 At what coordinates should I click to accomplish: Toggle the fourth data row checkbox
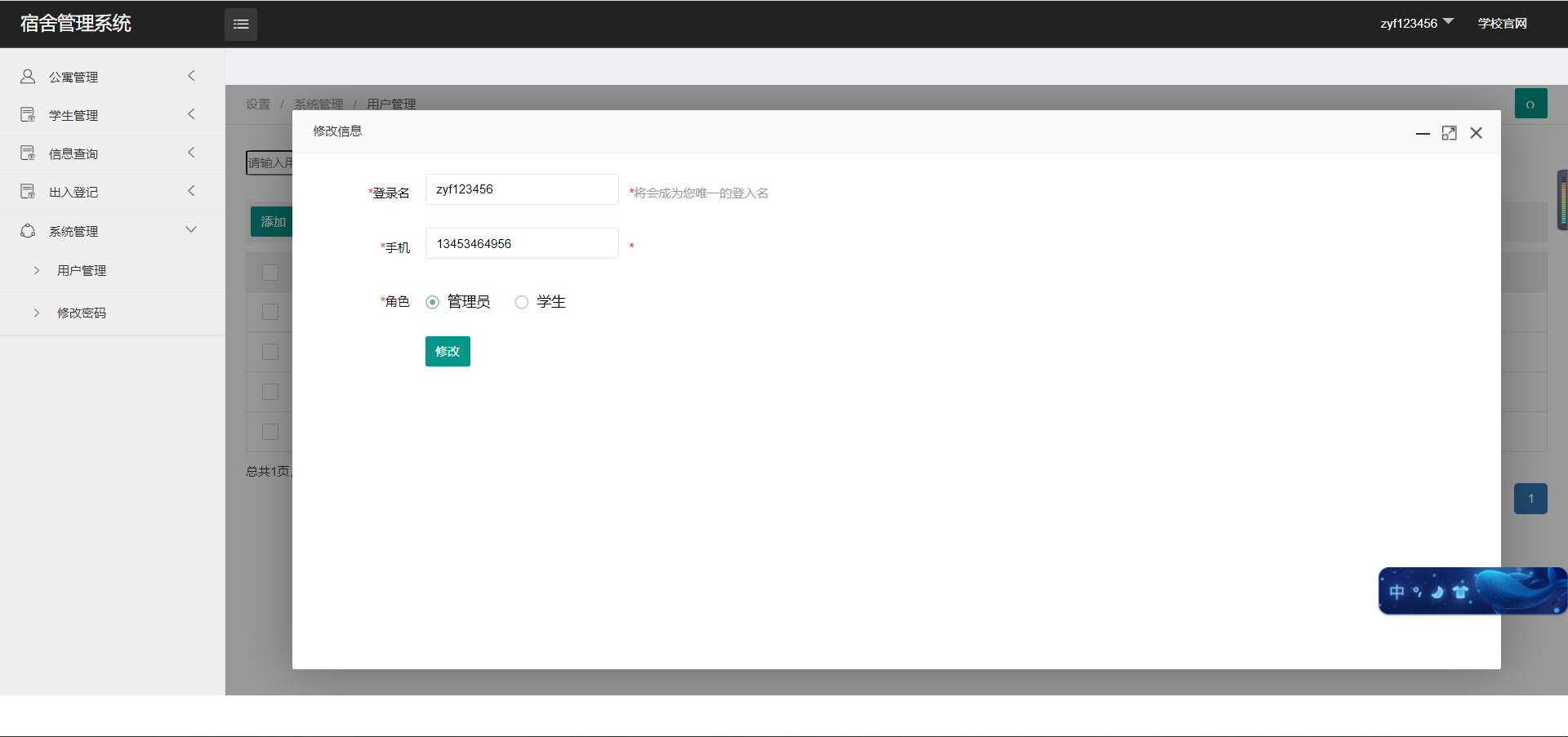(270, 432)
